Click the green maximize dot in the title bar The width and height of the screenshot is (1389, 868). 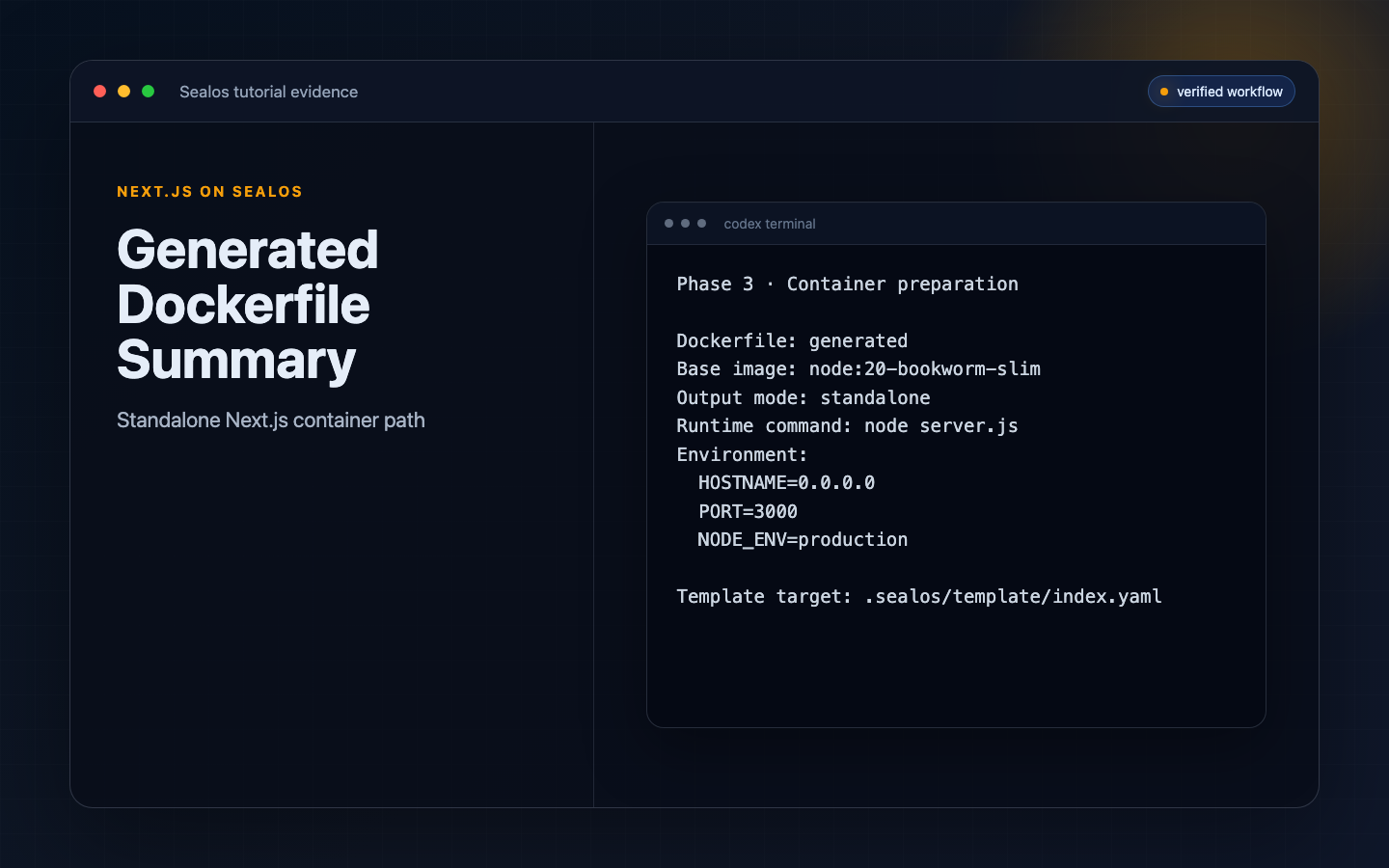click(x=149, y=92)
